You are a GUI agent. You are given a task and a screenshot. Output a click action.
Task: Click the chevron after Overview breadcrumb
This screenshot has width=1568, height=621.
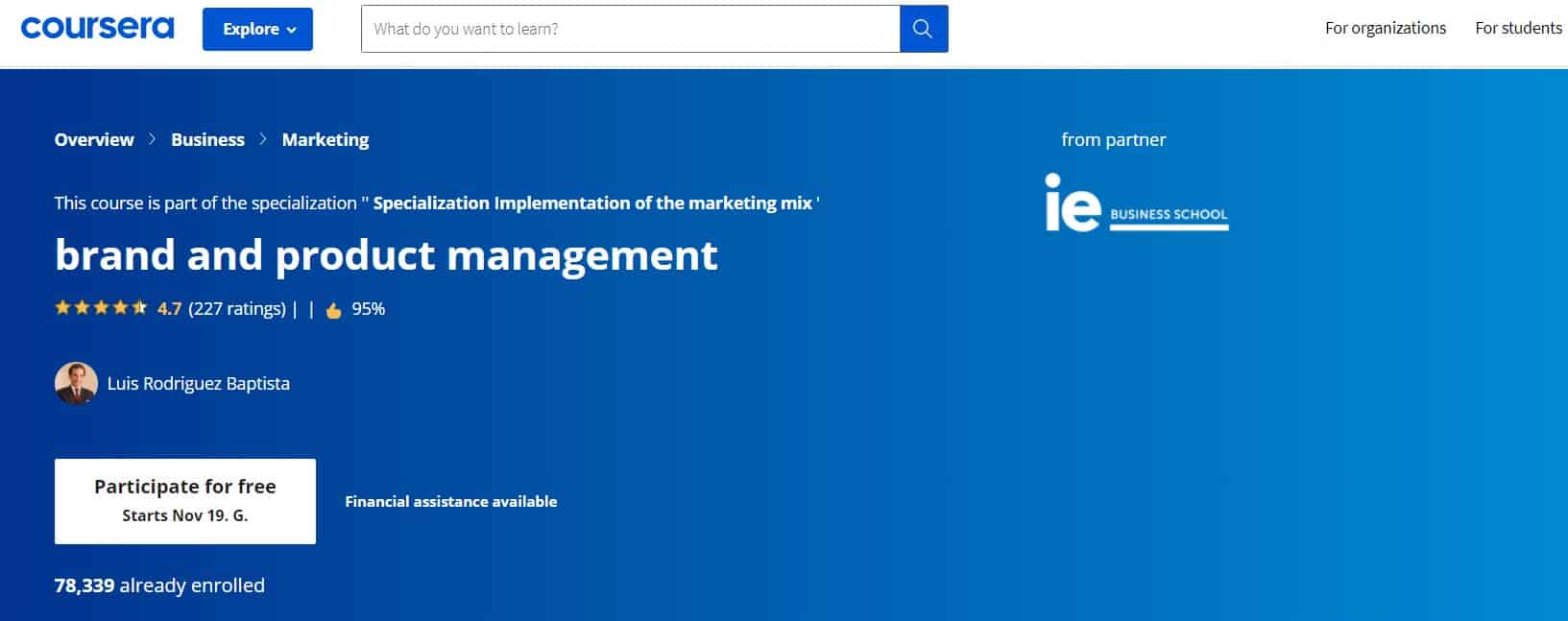point(153,139)
